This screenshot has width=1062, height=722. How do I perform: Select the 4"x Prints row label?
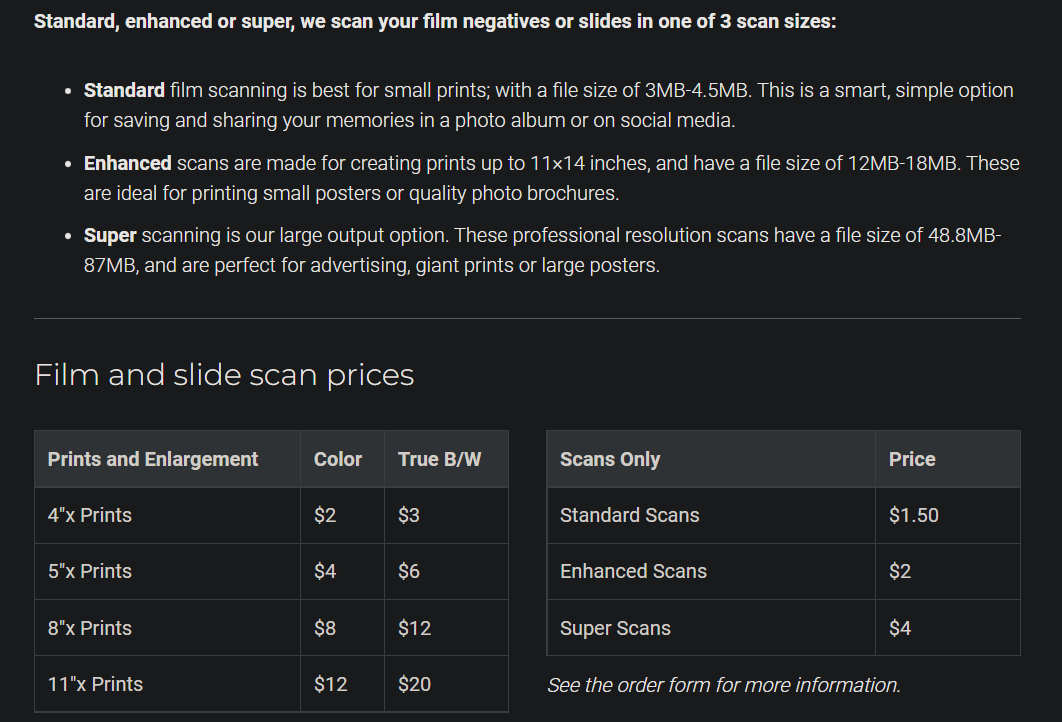[90, 515]
